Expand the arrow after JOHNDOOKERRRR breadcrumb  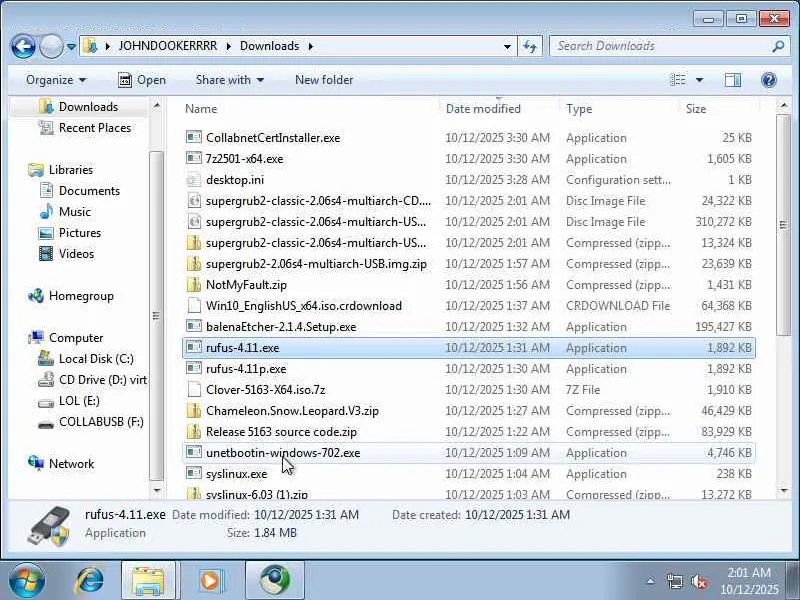pyautogui.click(x=229, y=46)
